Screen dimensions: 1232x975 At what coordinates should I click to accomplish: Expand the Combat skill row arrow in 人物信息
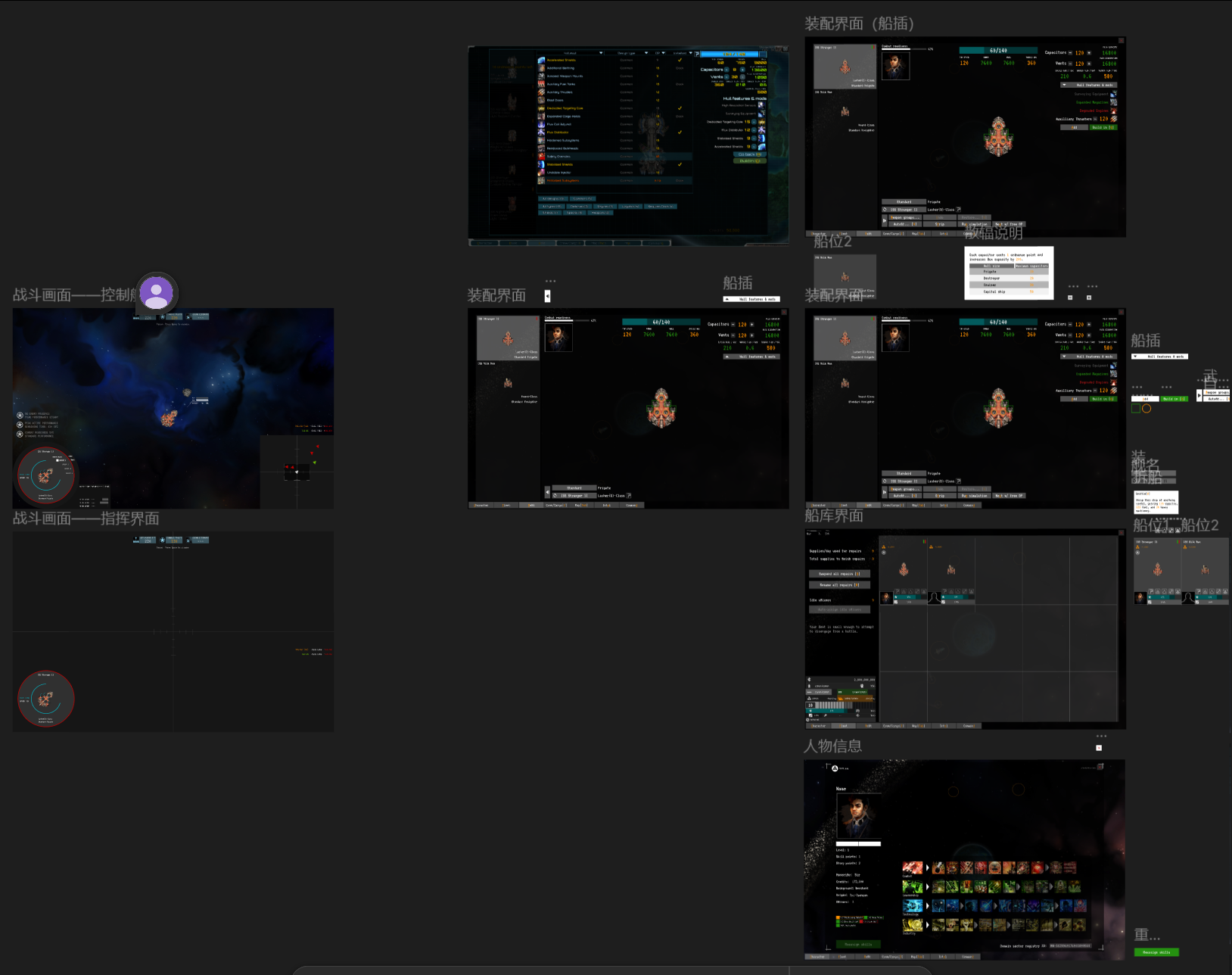coord(928,868)
